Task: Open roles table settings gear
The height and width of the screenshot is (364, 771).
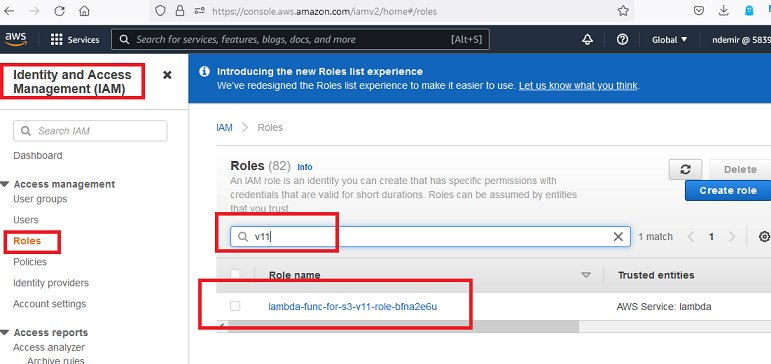Action: 764,237
